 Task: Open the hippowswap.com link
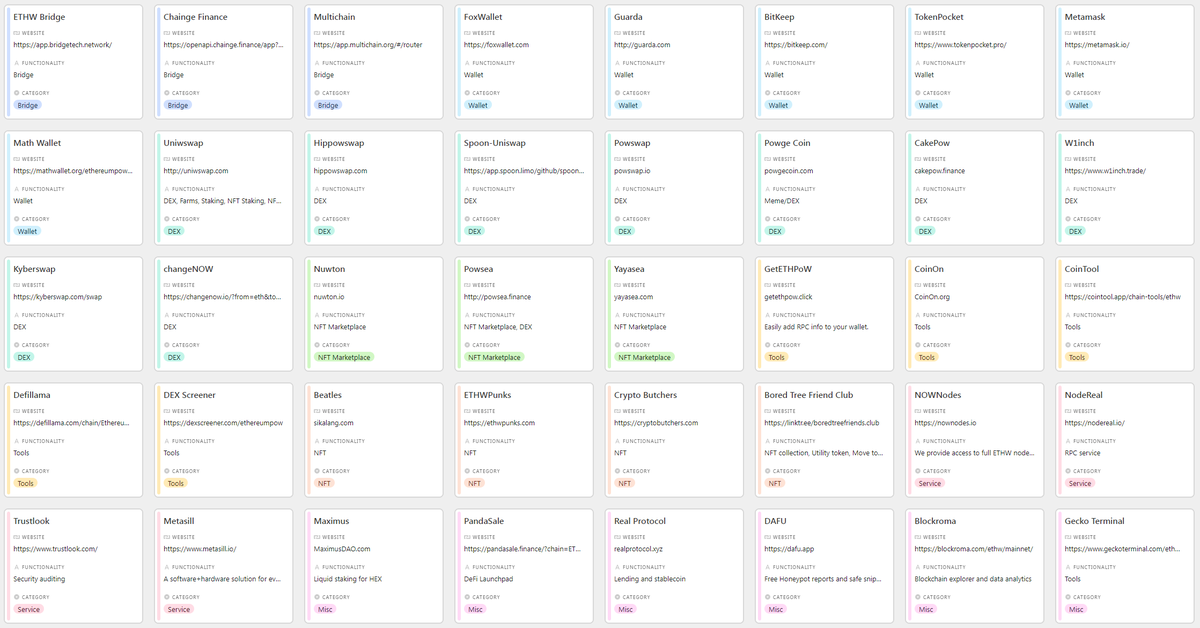coord(340,171)
